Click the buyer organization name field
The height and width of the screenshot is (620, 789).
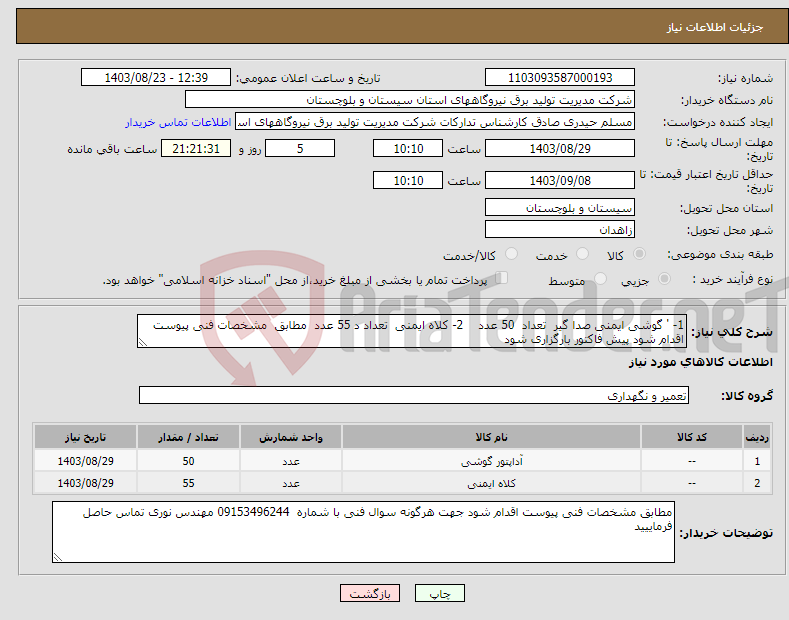(410, 100)
